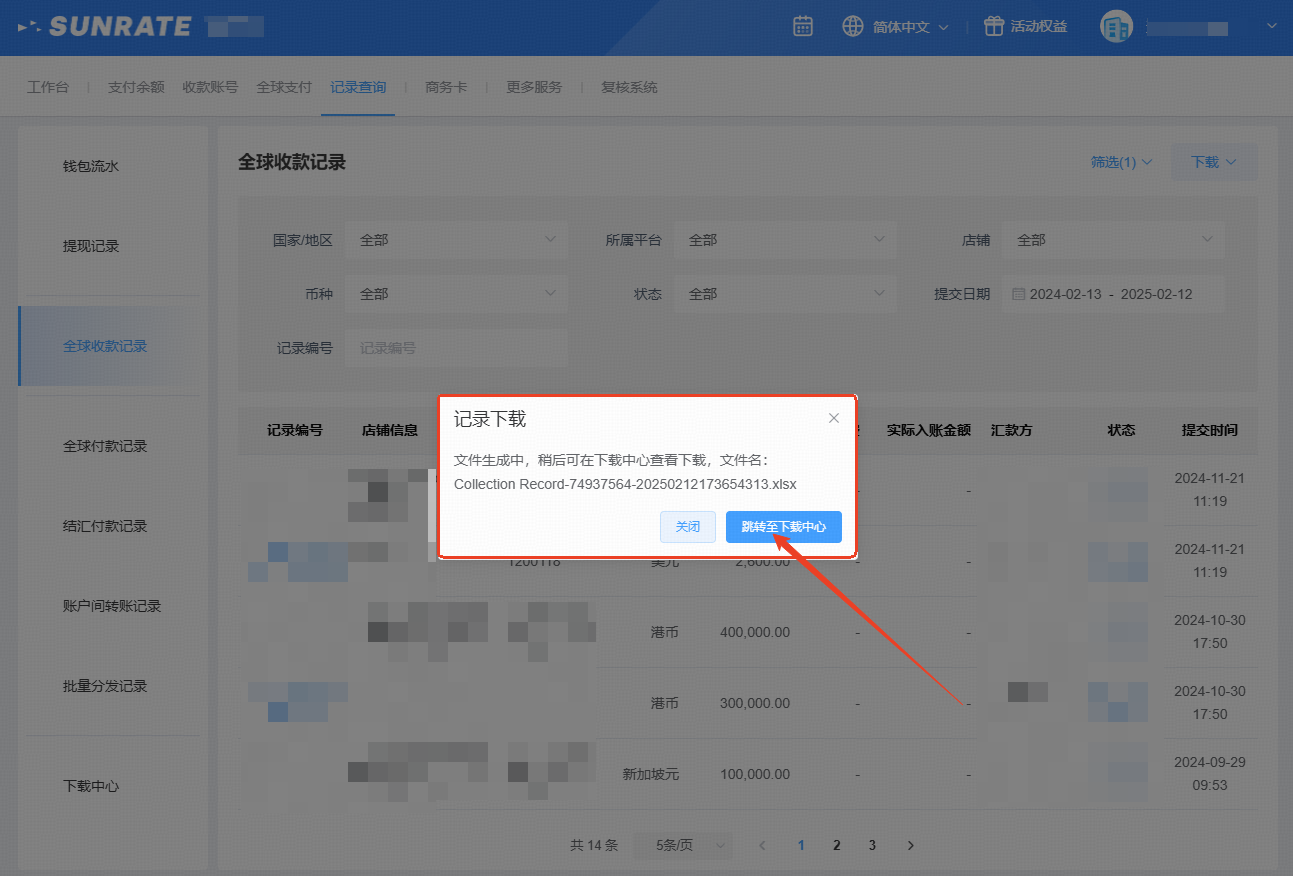Select 钱包流水 in the sidebar
The image size is (1293, 876).
point(91,166)
